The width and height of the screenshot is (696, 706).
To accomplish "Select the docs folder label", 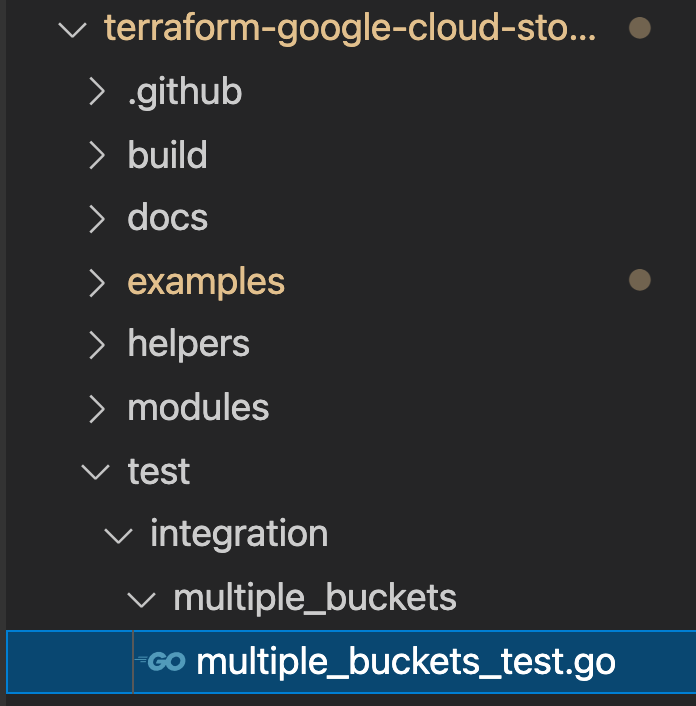I will click(168, 218).
